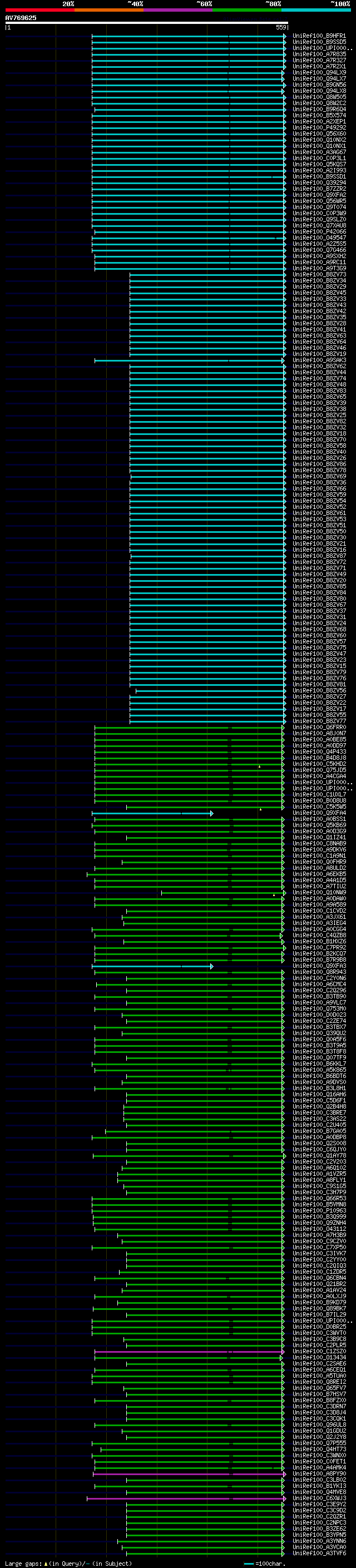Select the hit UniRef100_P49292
Screen dimensions: 356x1568
(x=319, y=128)
